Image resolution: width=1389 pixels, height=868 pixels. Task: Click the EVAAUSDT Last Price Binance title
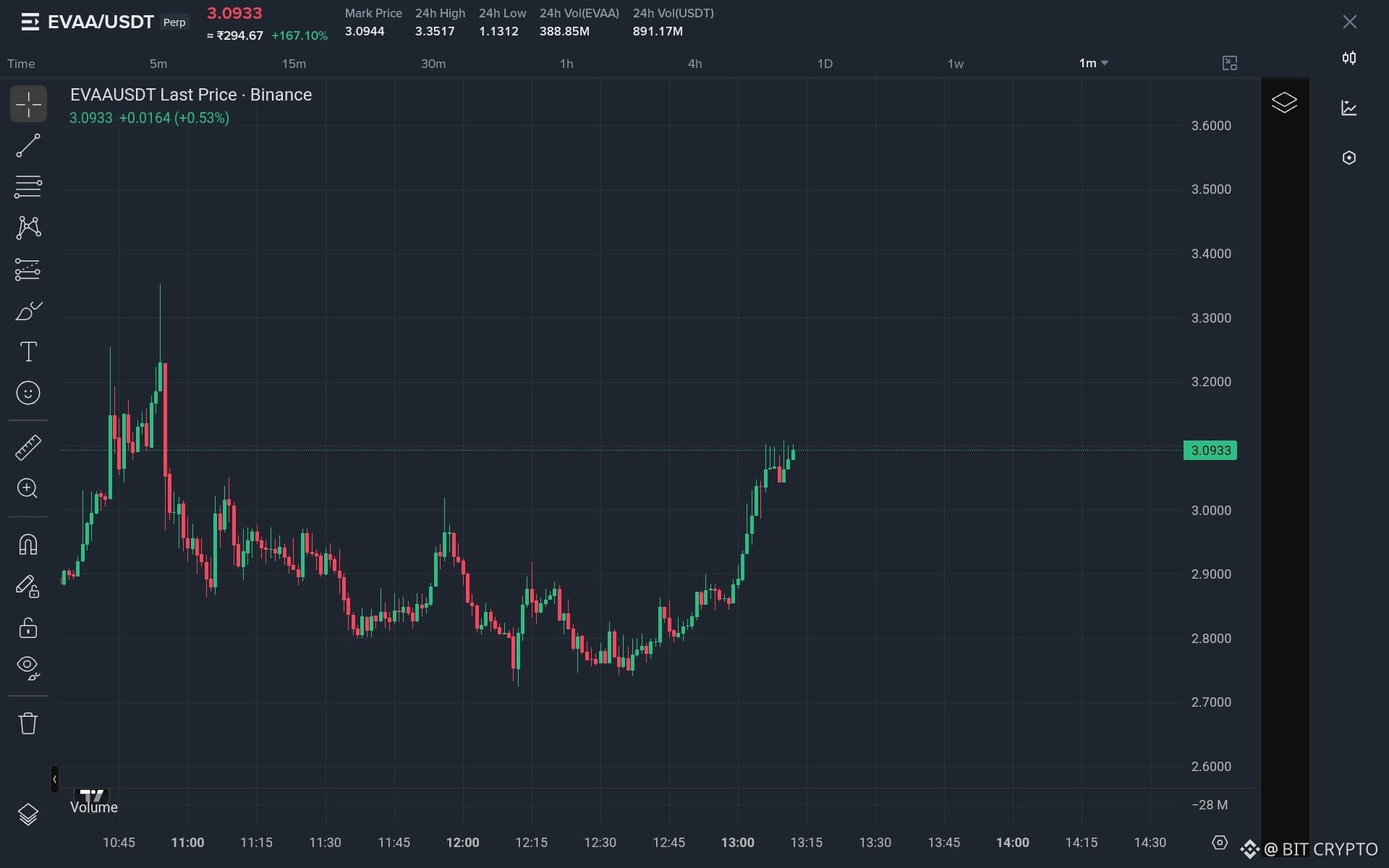[x=191, y=95]
